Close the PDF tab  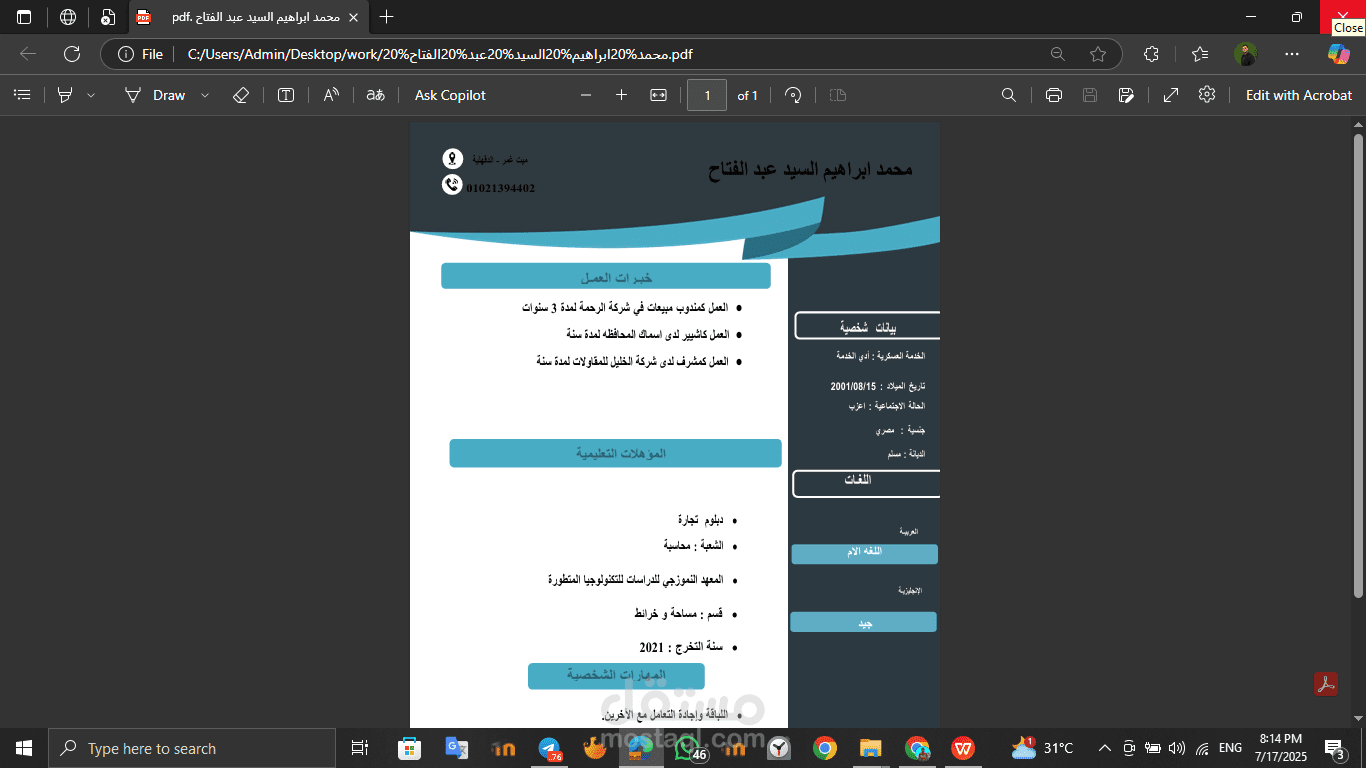click(x=353, y=17)
